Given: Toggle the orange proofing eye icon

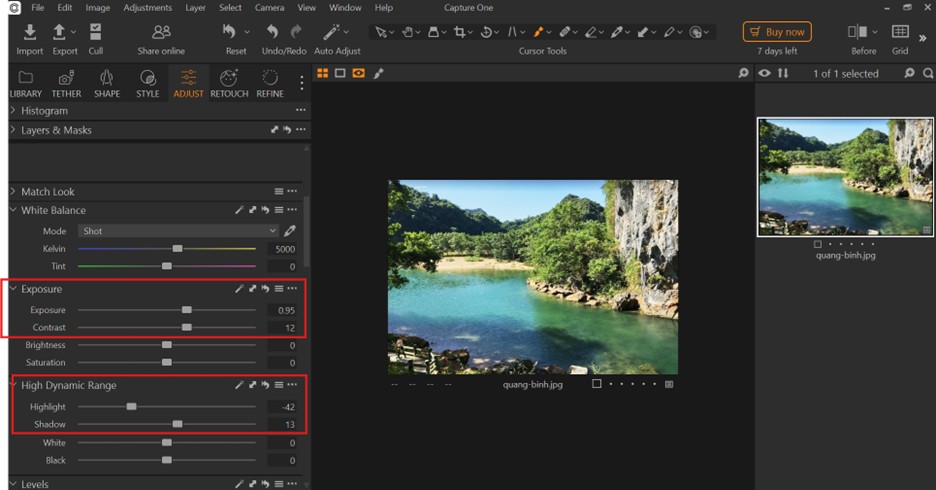Looking at the screenshot, I should (x=358, y=73).
